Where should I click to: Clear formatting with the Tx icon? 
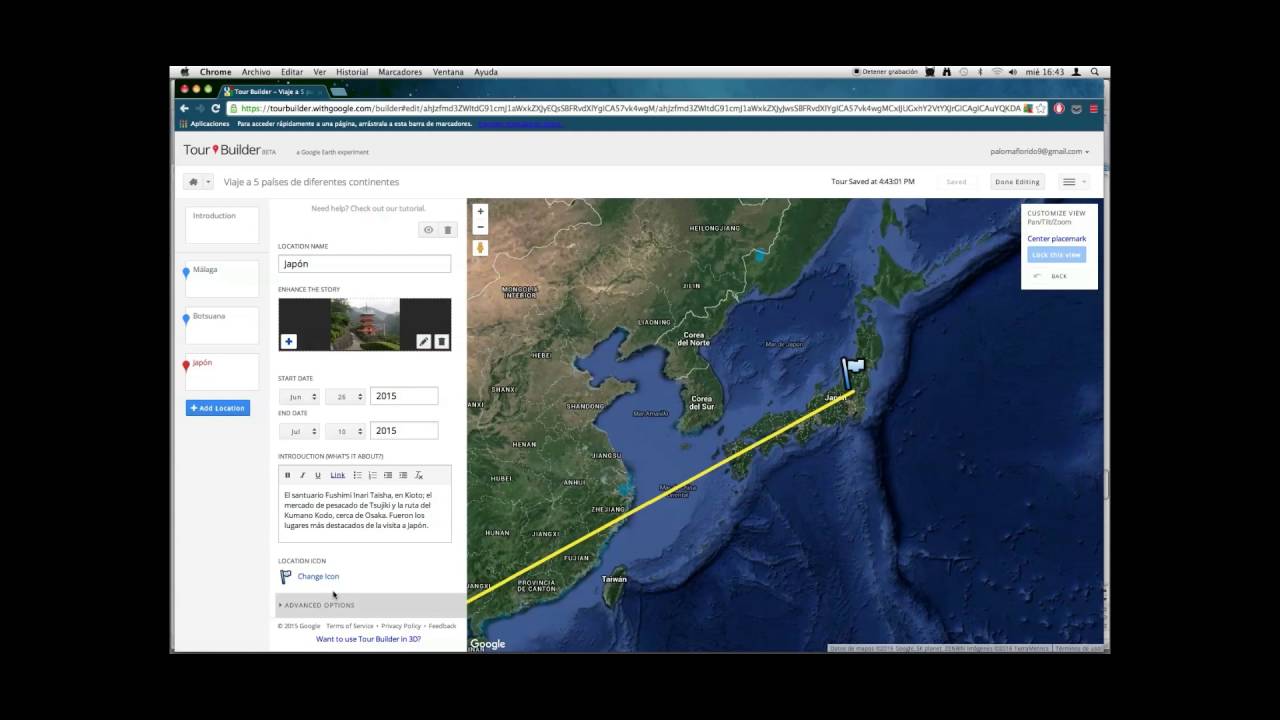(x=419, y=475)
